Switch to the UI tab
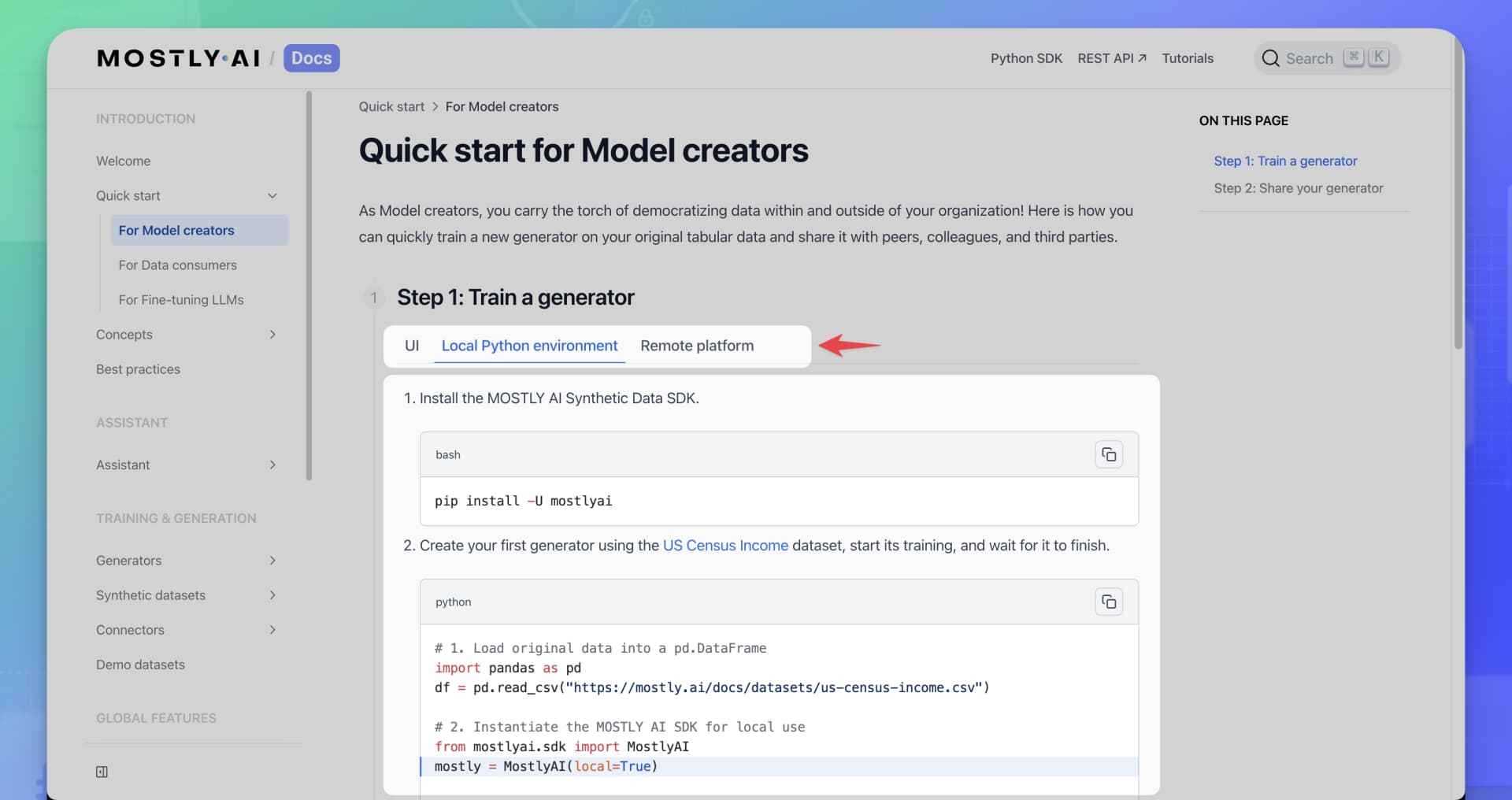 (x=412, y=346)
